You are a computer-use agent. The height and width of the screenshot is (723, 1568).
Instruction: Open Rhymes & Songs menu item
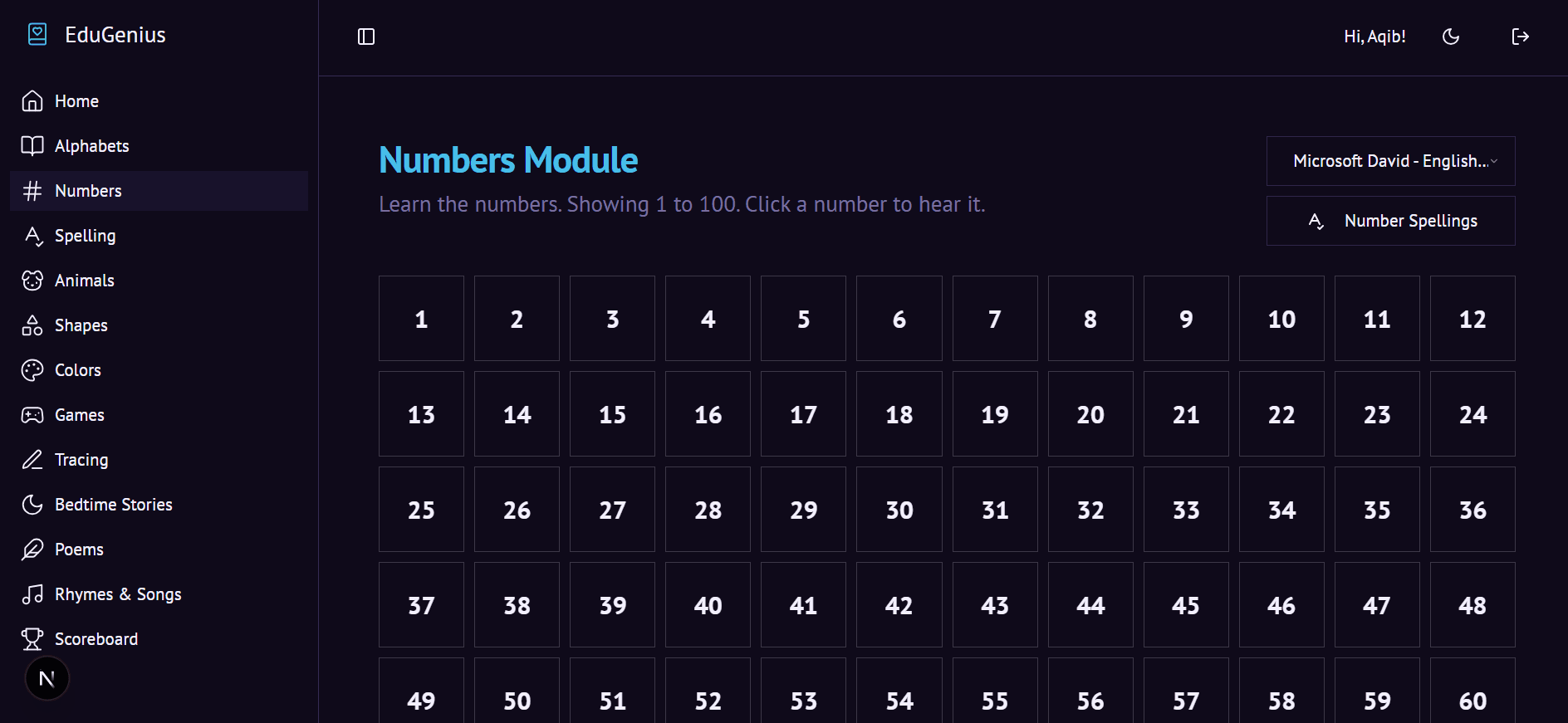click(x=117, y=594)
